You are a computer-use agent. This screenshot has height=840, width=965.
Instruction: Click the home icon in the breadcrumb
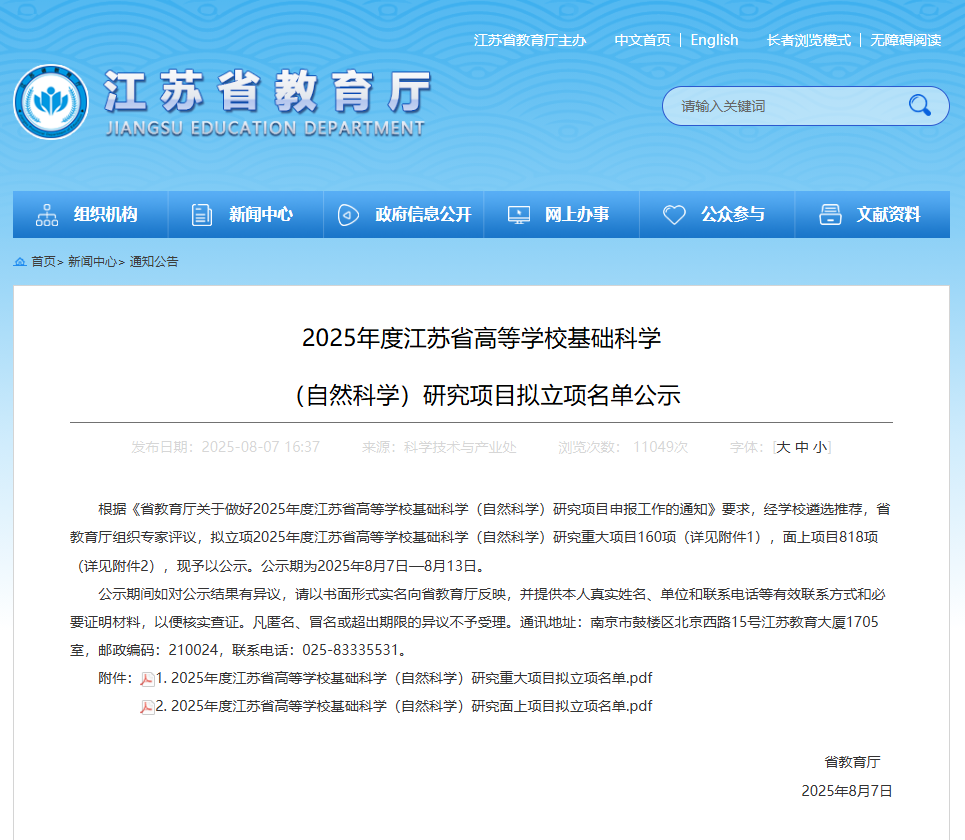[x=20, y=262]
